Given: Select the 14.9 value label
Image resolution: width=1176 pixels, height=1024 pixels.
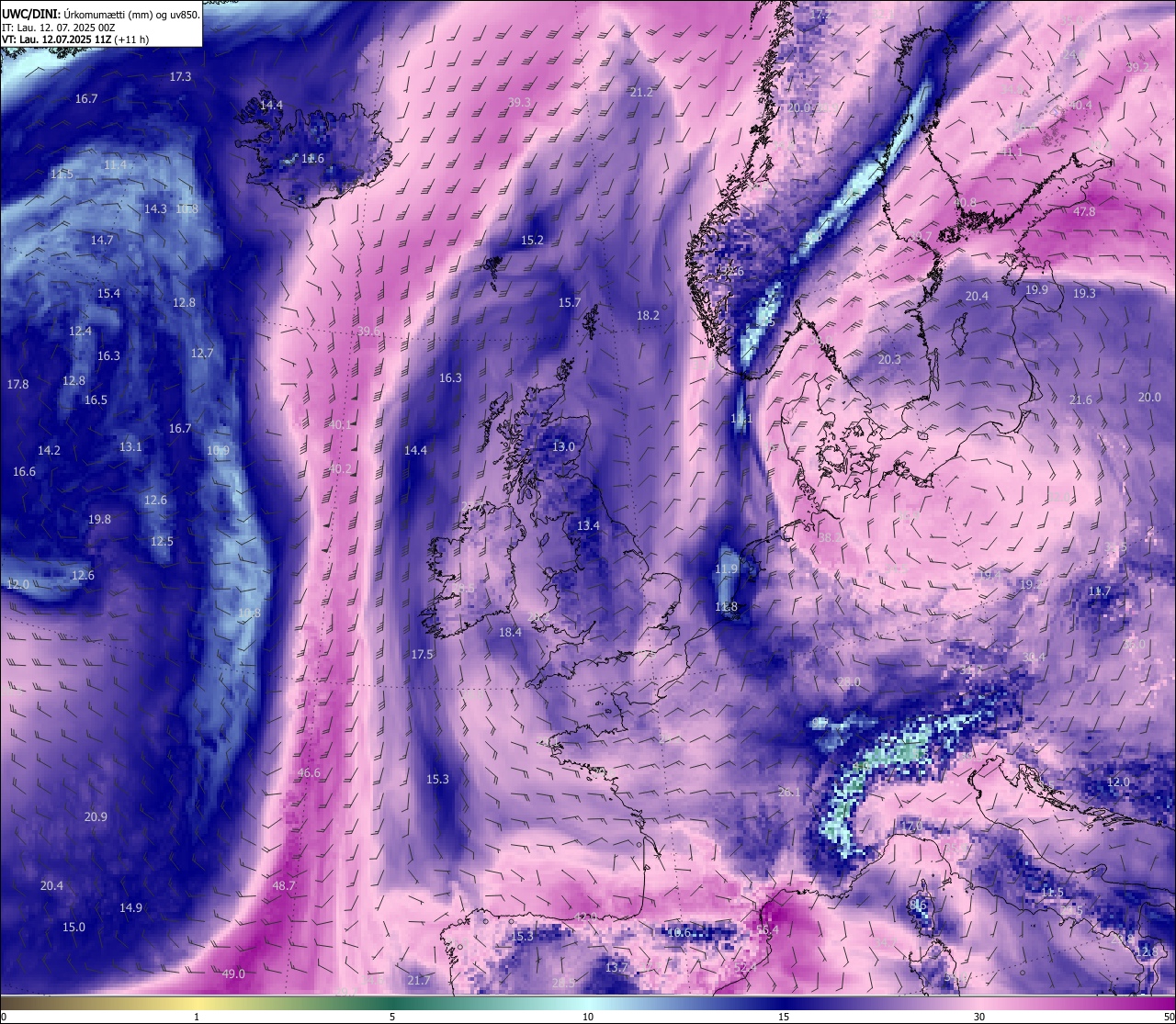Looking at the screenshot, I should tap(130, 908).
